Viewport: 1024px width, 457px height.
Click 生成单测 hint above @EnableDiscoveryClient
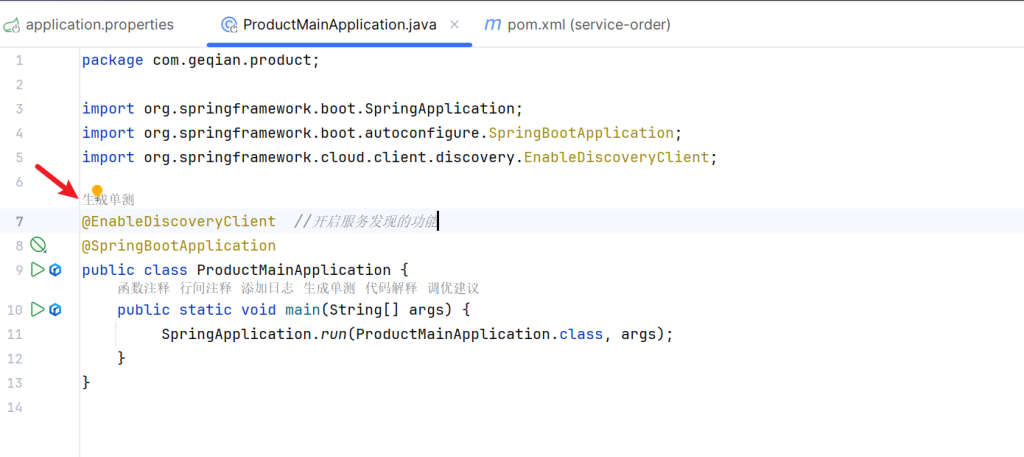(108, 200)
